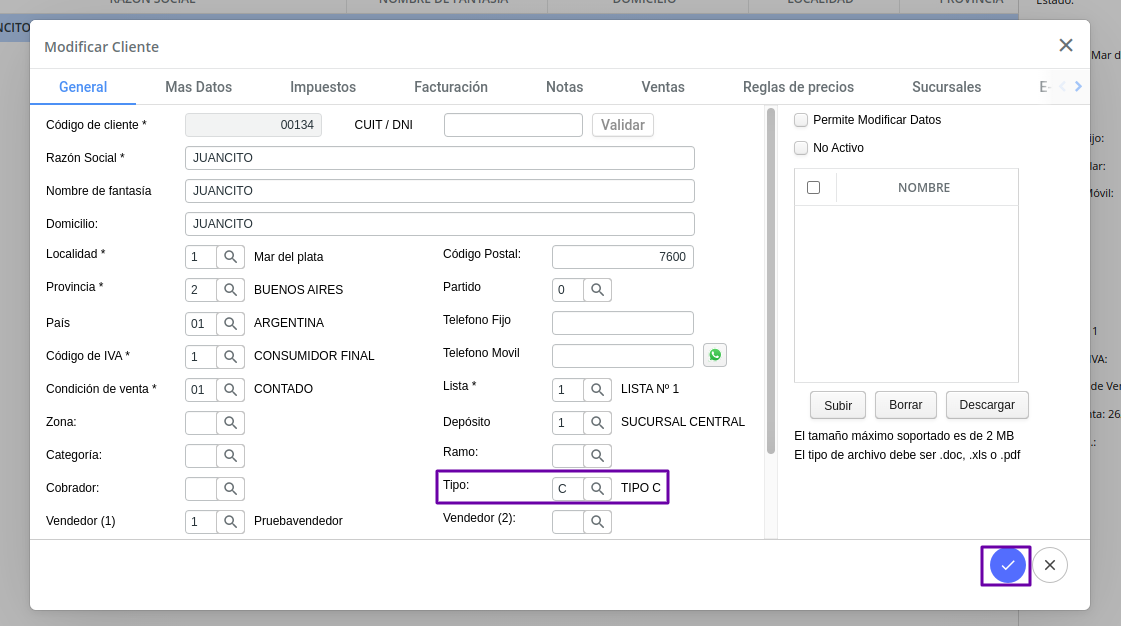Click the País code field containing 01
Image resolution: width=1121 pixels, height=626 pixels.
pos(201,323)
